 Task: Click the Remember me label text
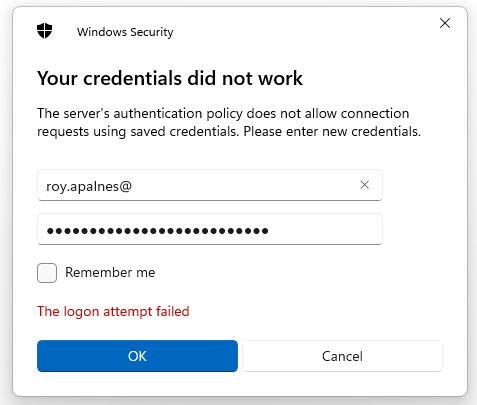pos(110,273)
